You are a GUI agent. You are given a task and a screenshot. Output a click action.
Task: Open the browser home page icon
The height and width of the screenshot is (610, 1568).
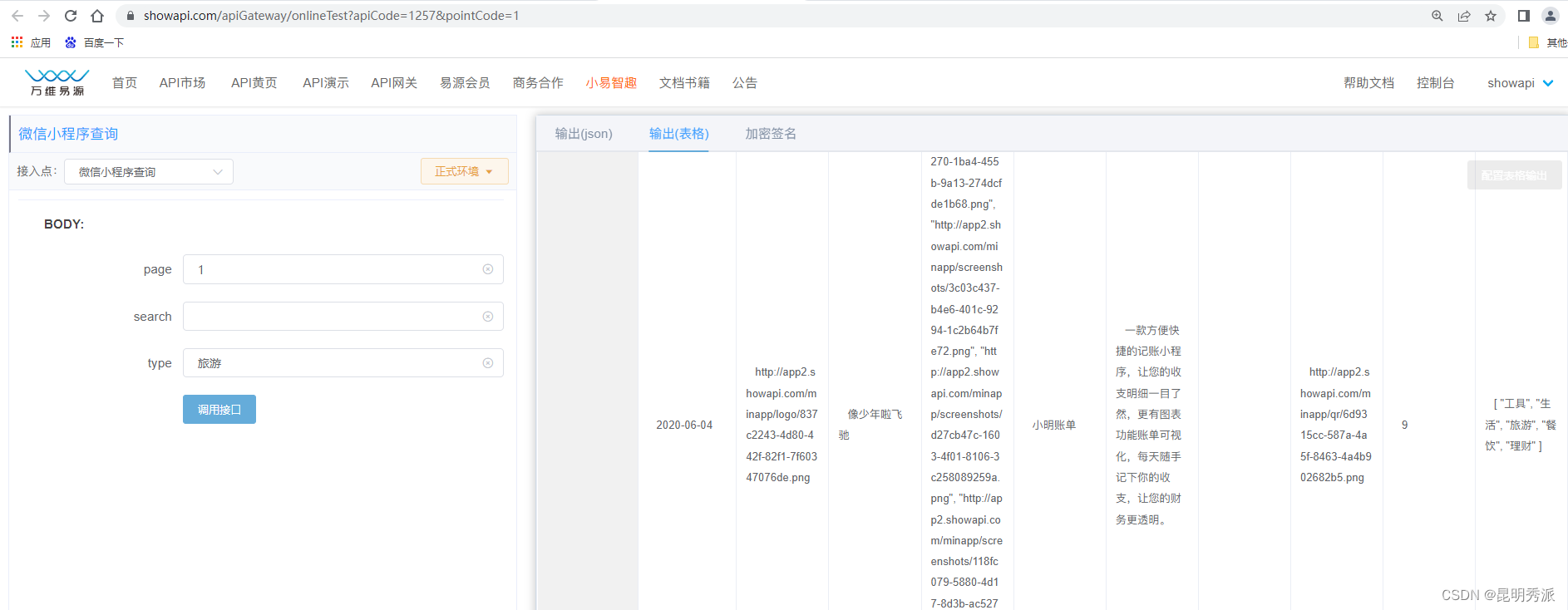[97, 16]
